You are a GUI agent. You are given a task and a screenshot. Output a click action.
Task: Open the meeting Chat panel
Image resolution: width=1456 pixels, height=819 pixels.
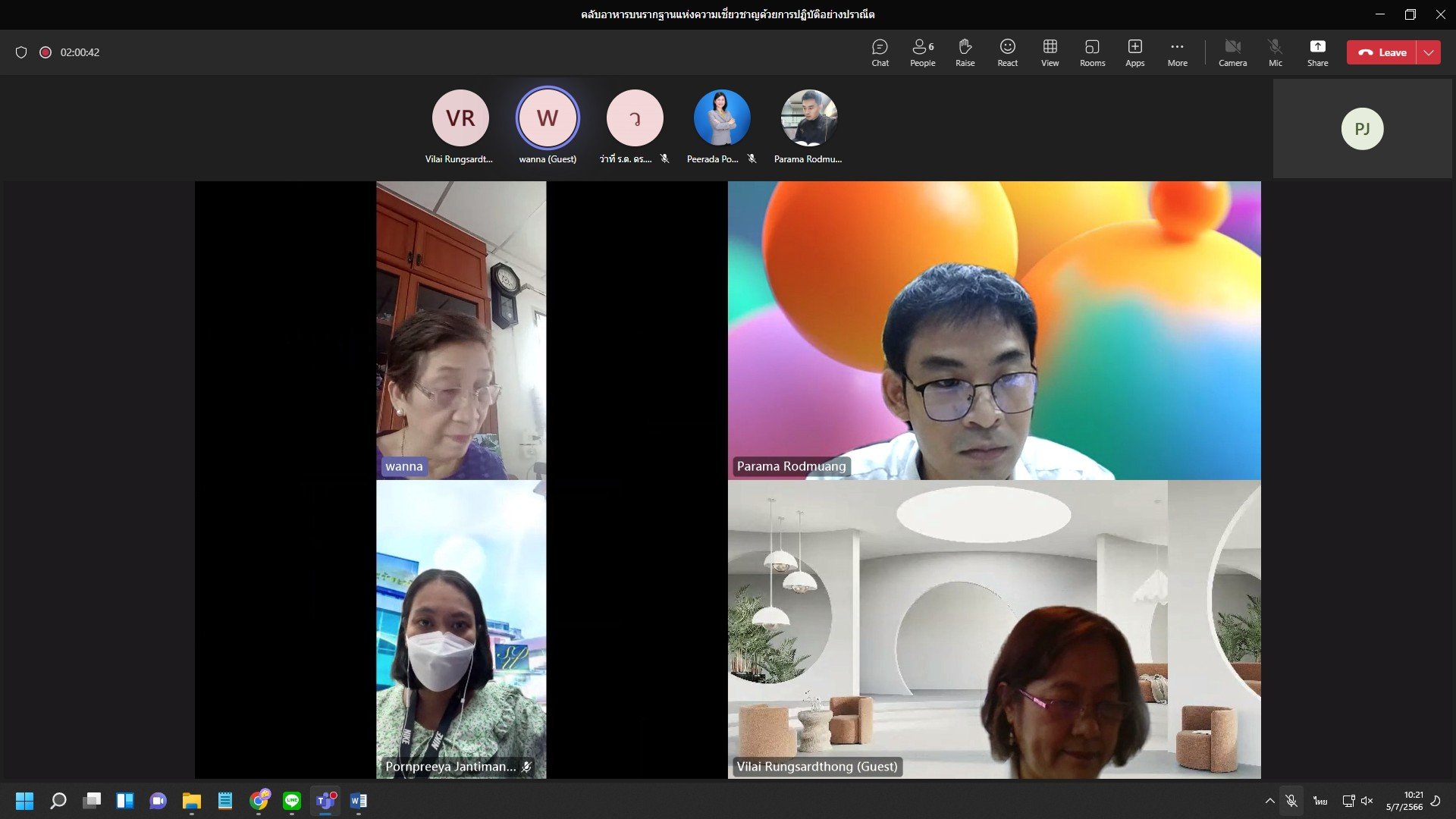click(880, 52)
